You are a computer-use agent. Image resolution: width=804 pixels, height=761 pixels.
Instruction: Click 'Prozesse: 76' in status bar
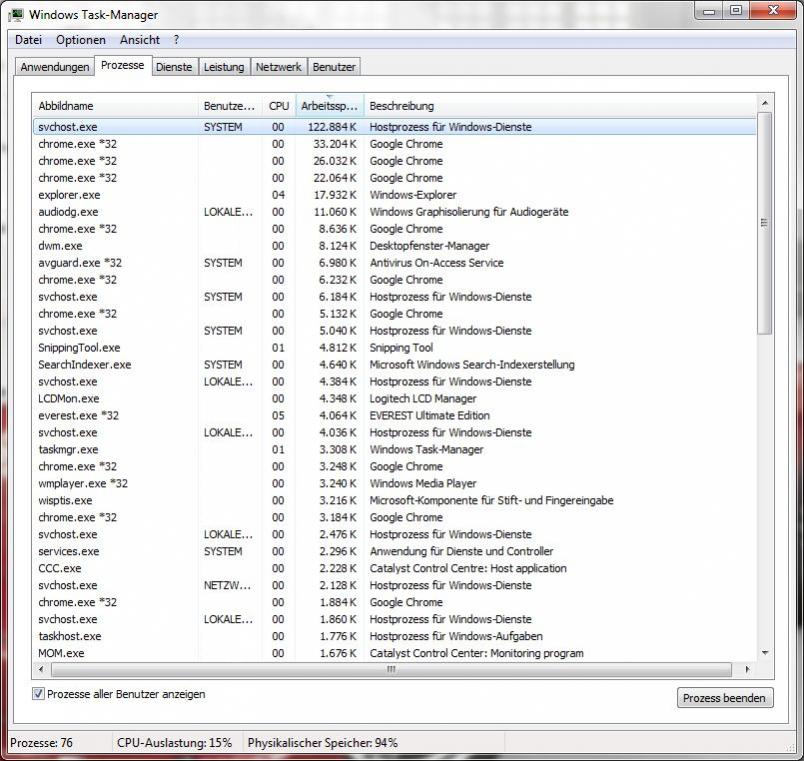(41, 743)
